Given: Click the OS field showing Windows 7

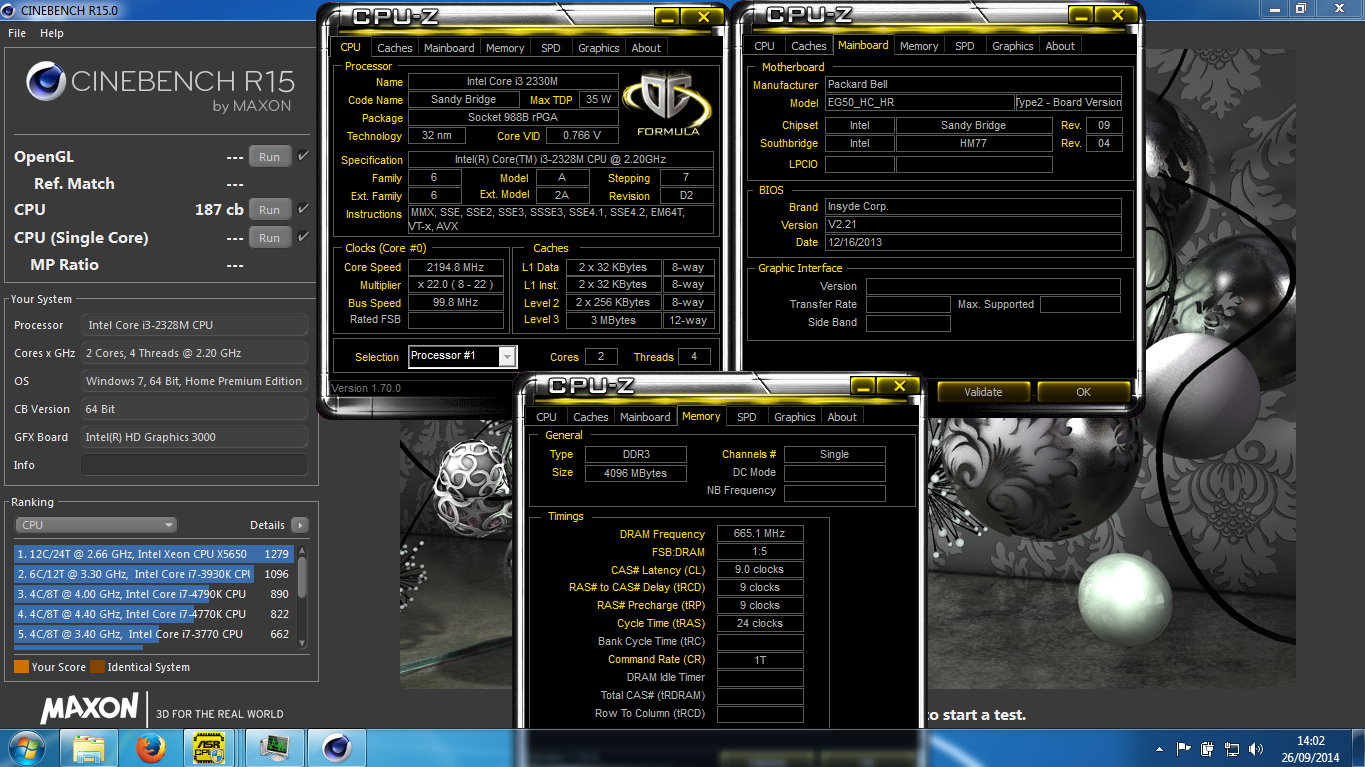Looking at the screenshot, I should [x=195, y=381].
